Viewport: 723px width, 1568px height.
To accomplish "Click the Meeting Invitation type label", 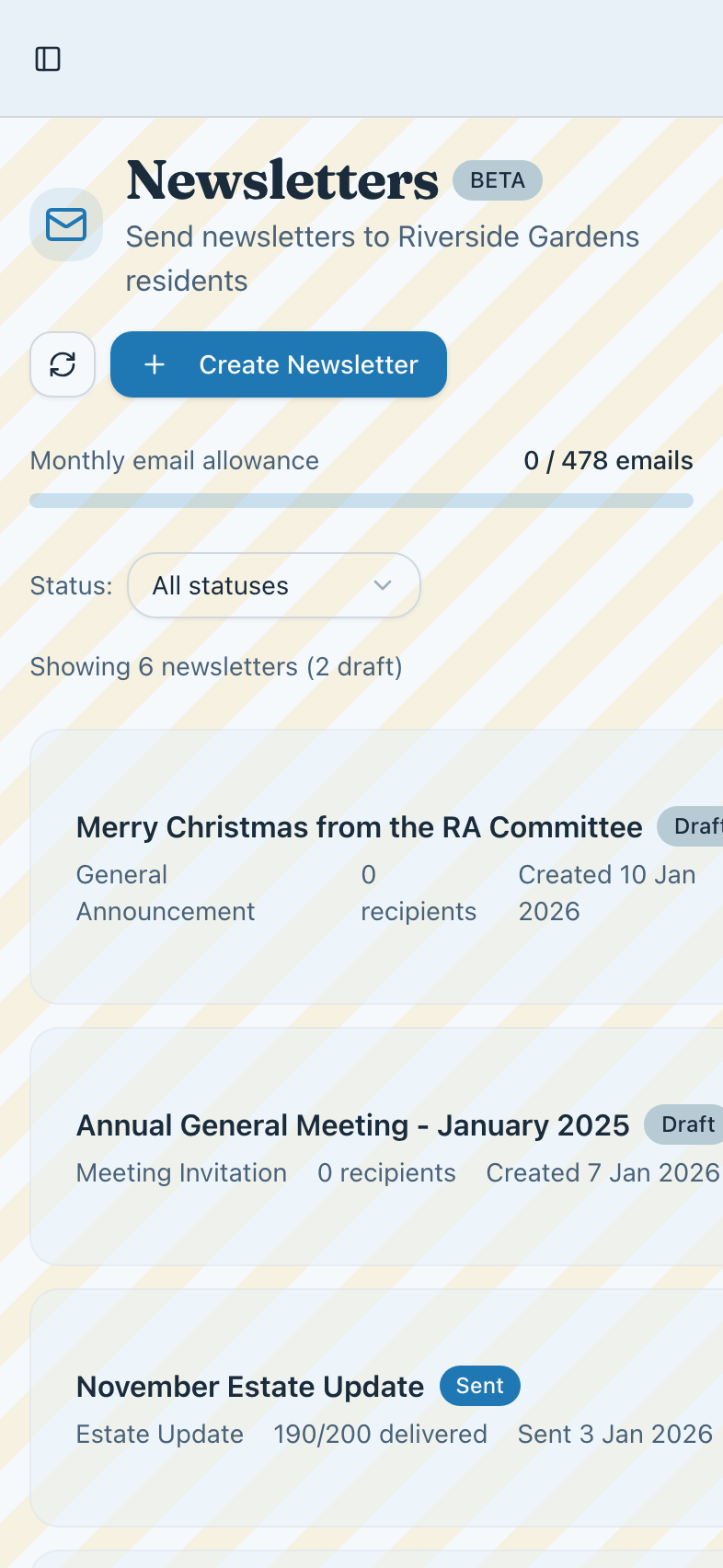I will [181, 1172].
